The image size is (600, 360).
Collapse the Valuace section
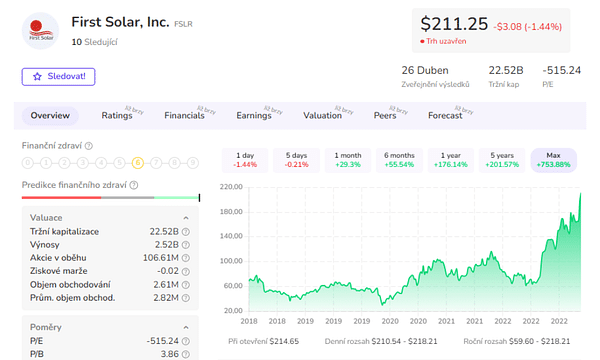coord(186,218)
